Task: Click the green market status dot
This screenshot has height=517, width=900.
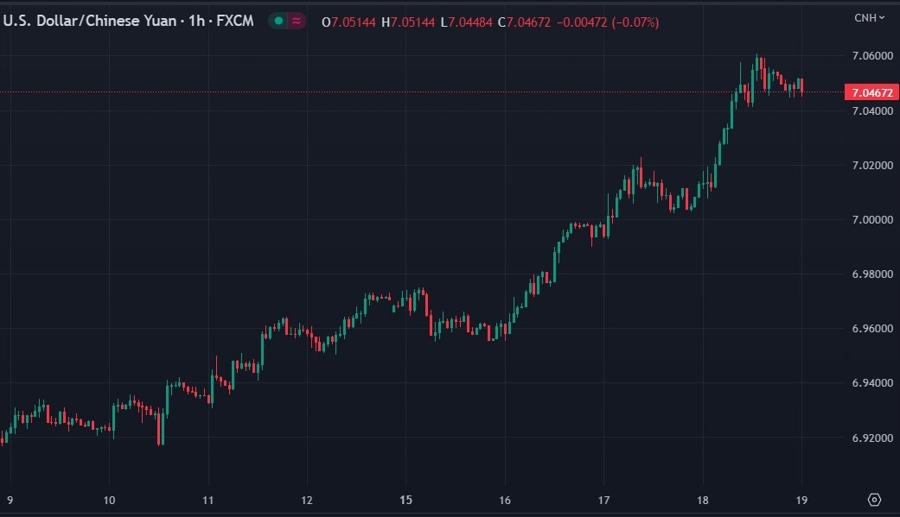Action: [x=278, y=21]
